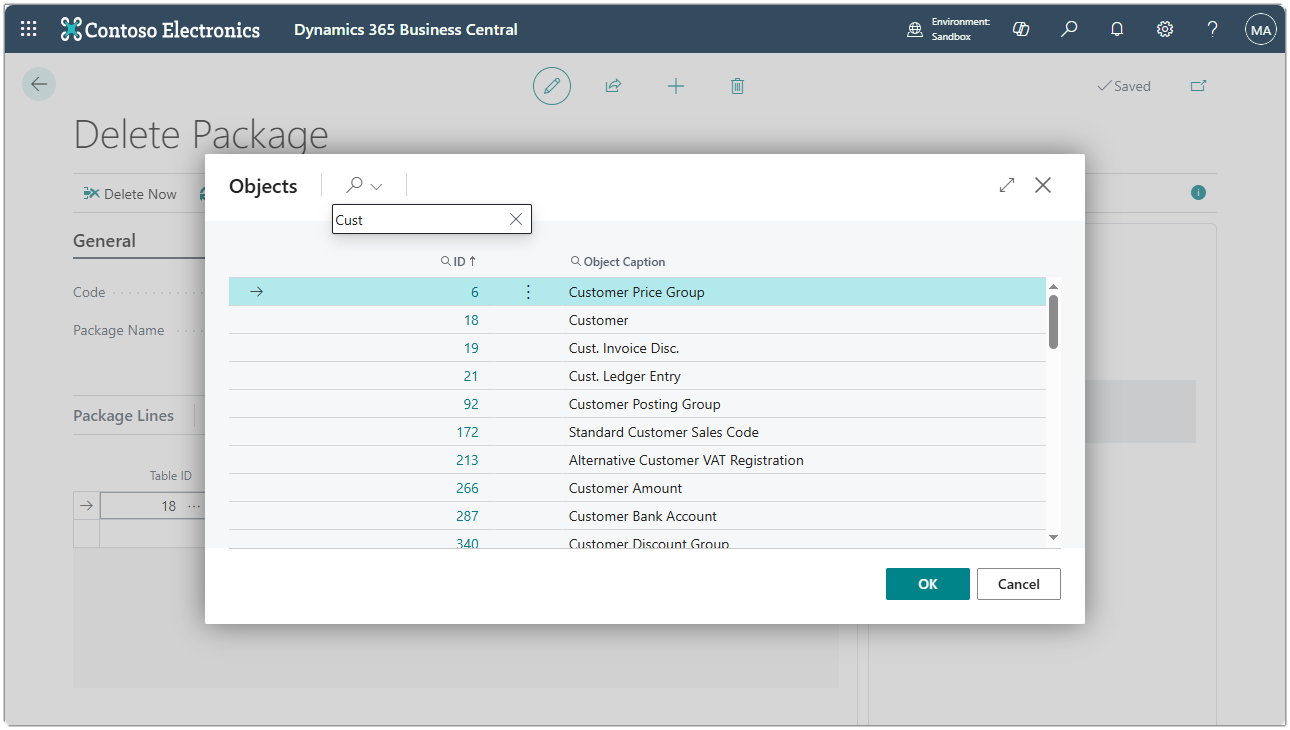Viewport: 1290px width, 730px height.
Task: Create a new package with the plus icon
Action: tap(676, 86)
